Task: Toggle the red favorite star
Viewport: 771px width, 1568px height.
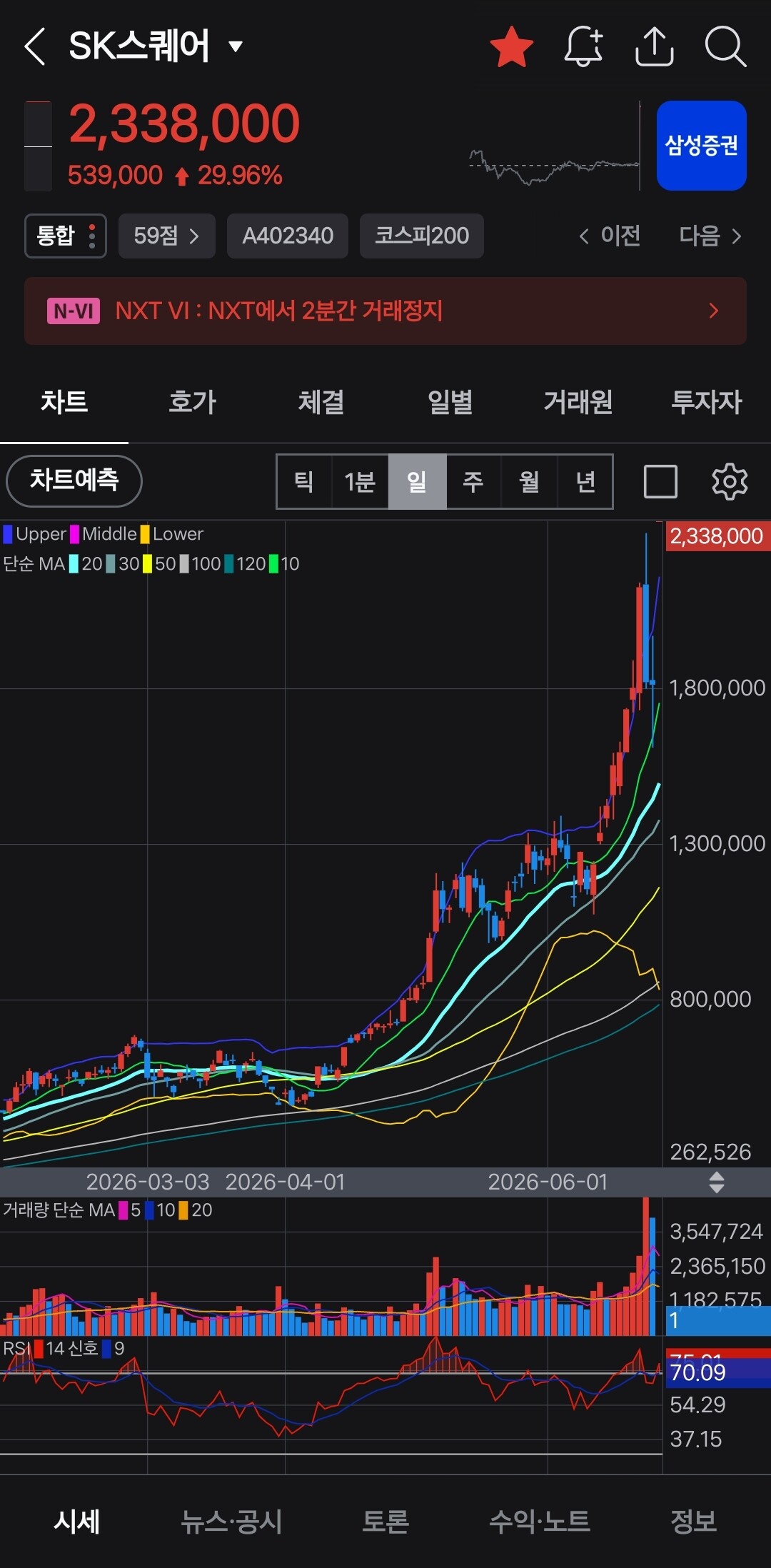Action: [512, 47]
